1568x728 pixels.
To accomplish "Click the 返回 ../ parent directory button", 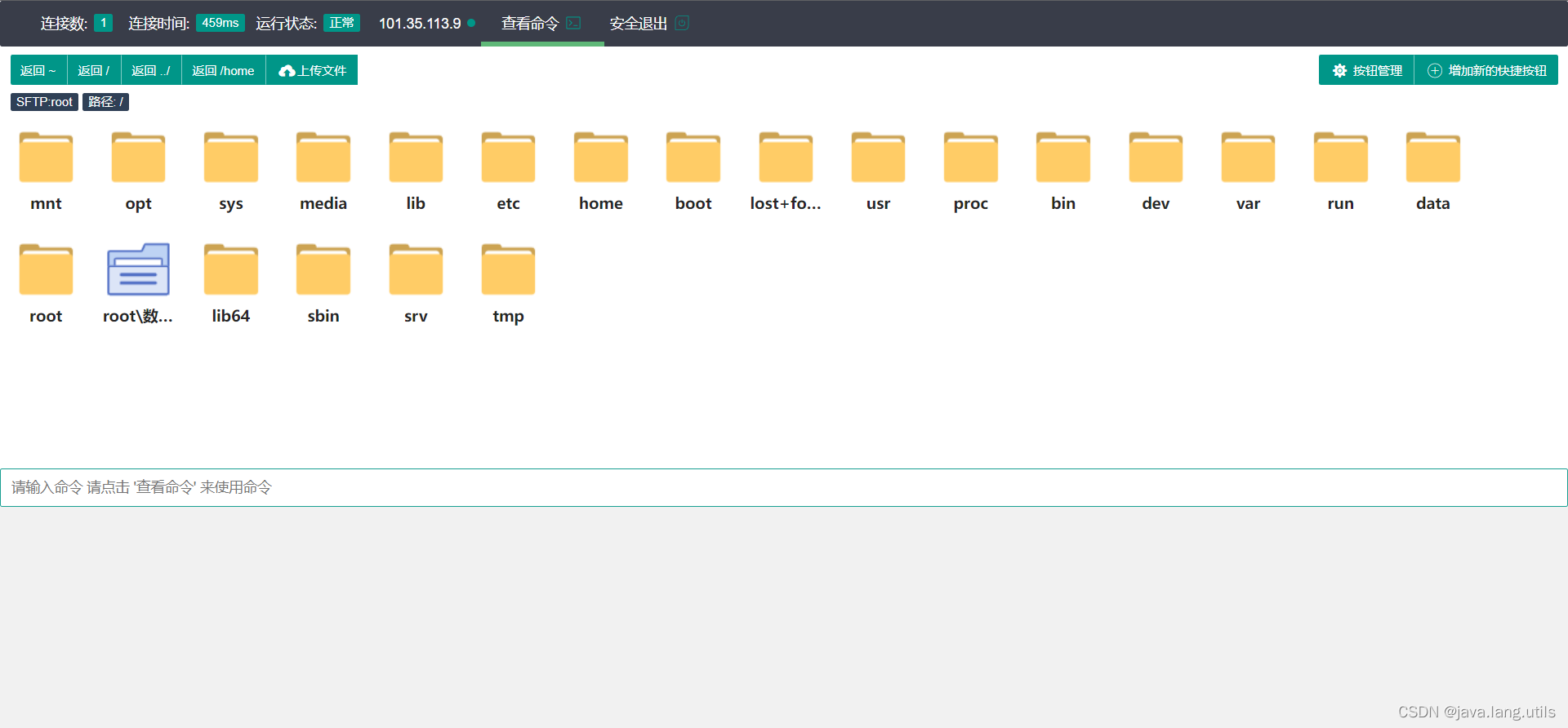I will pos(151,70).
